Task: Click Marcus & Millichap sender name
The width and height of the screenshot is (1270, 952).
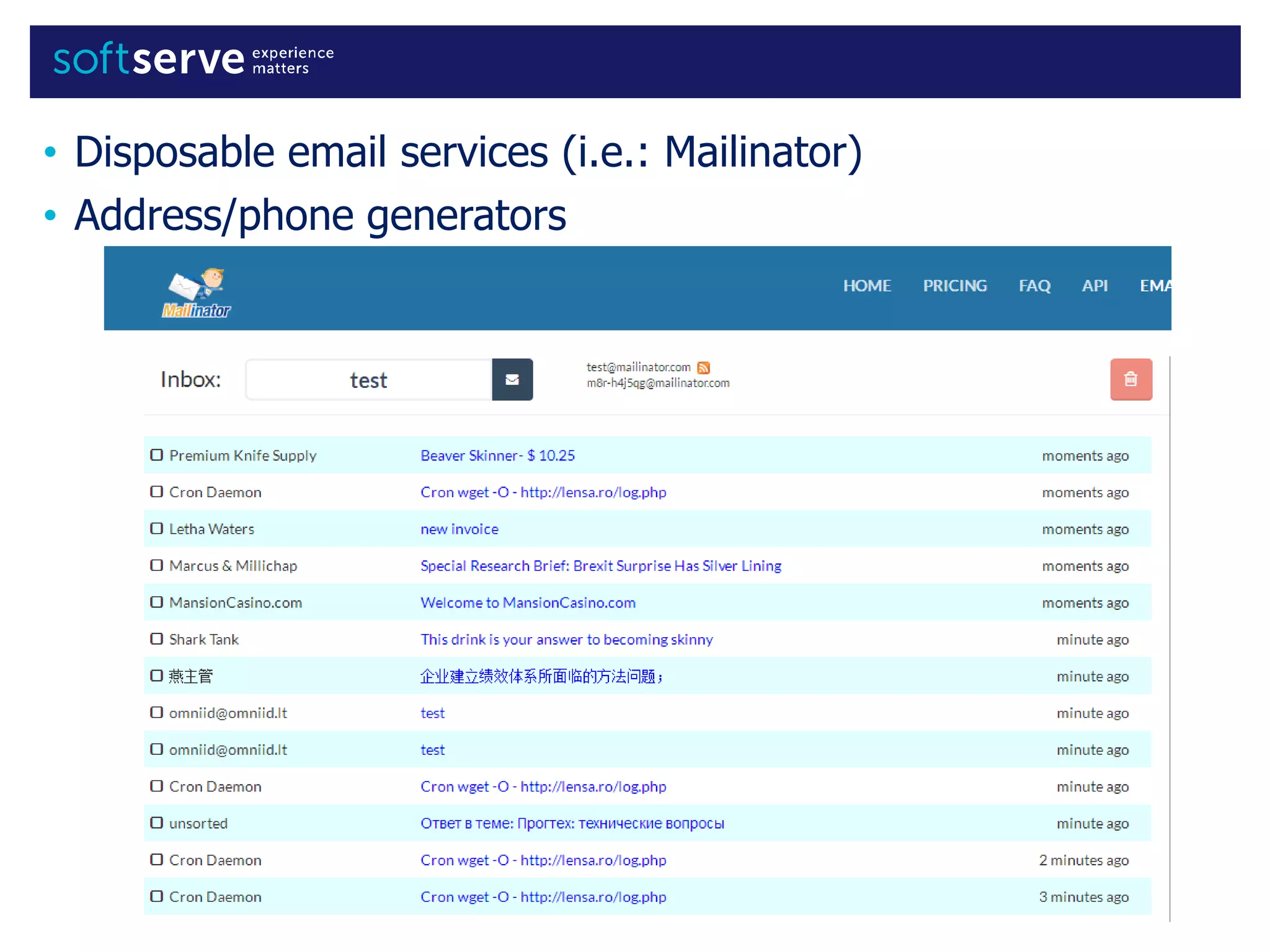Action: 233,566
